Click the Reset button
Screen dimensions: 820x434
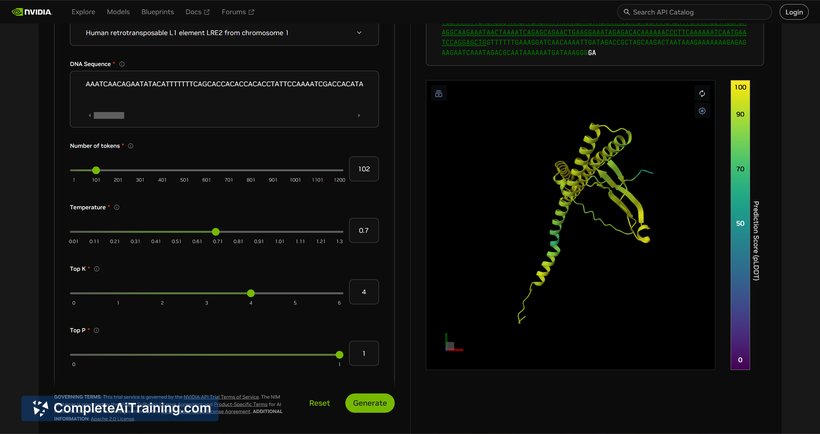pos(320,403)
